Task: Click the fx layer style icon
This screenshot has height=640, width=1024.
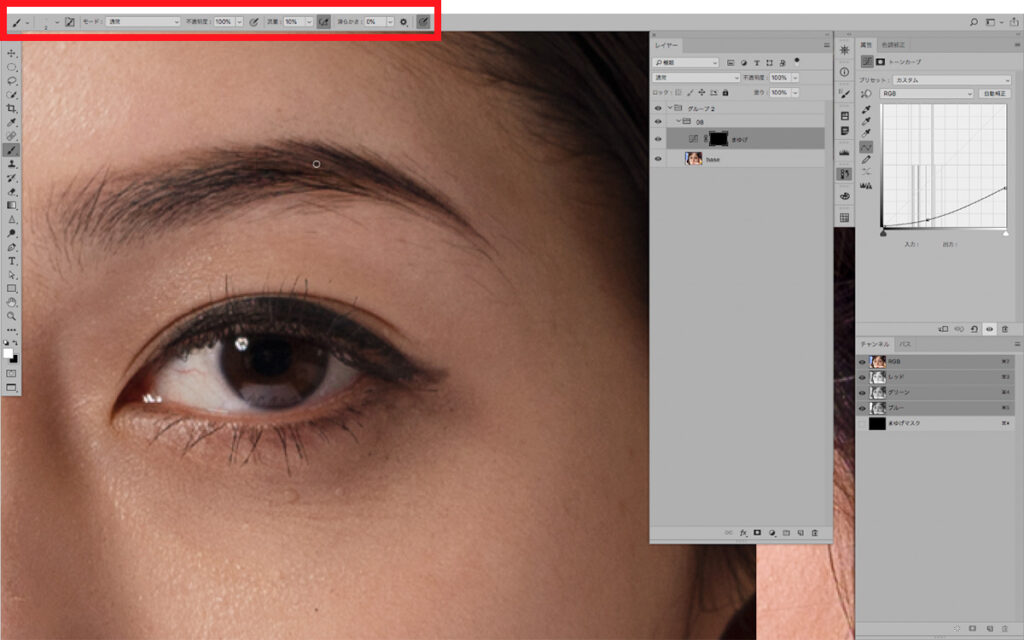Action: tap(743, 533)
